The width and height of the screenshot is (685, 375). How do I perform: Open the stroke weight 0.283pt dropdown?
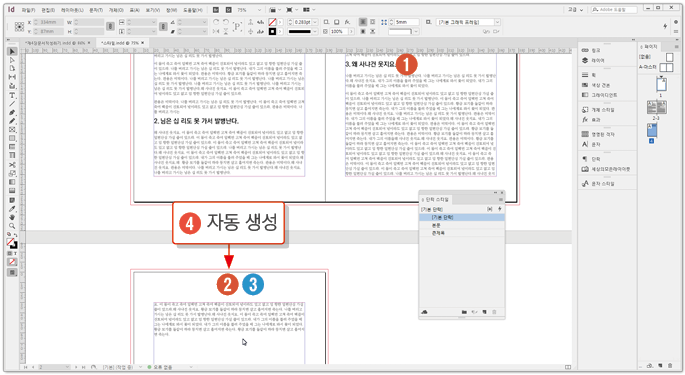click(x=316, y=22)
